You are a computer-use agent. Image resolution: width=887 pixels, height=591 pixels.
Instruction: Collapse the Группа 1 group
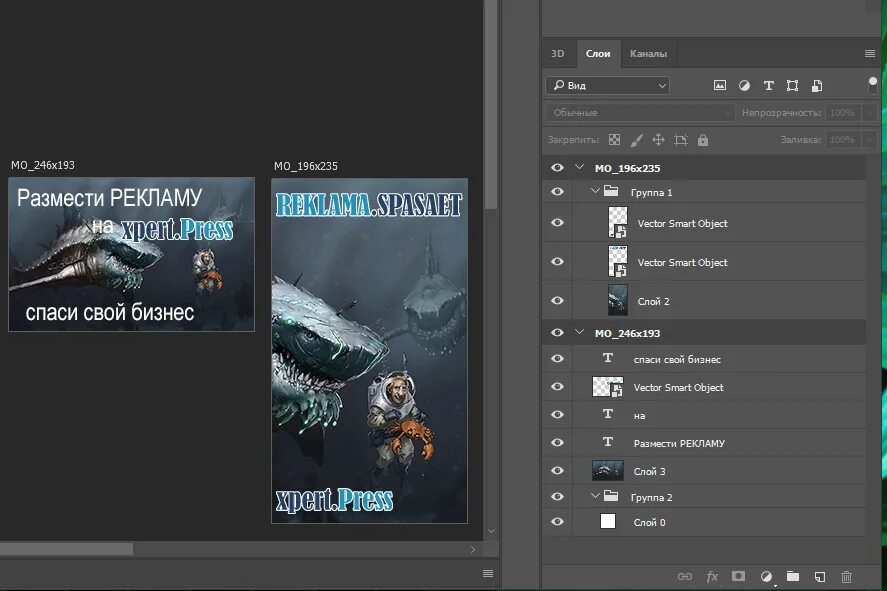[x=595, y=191]
